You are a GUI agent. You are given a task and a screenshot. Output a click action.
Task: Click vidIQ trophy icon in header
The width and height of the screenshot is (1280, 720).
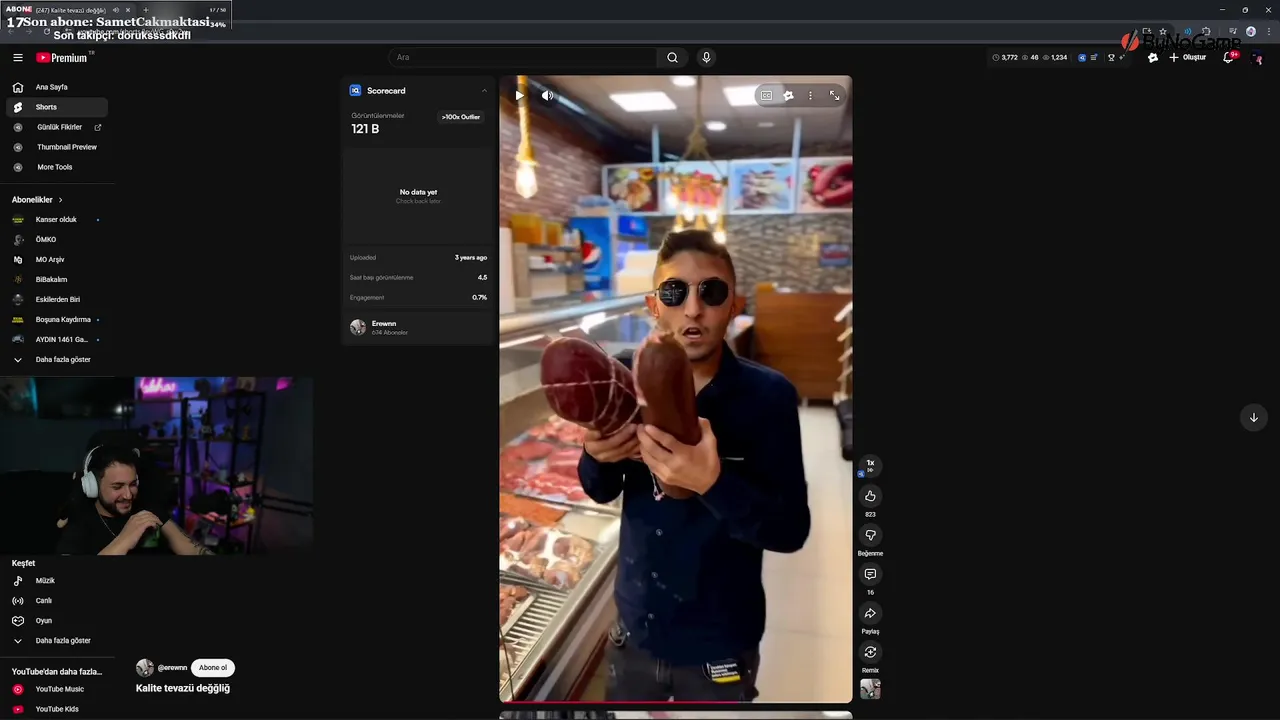[1111, 58]
